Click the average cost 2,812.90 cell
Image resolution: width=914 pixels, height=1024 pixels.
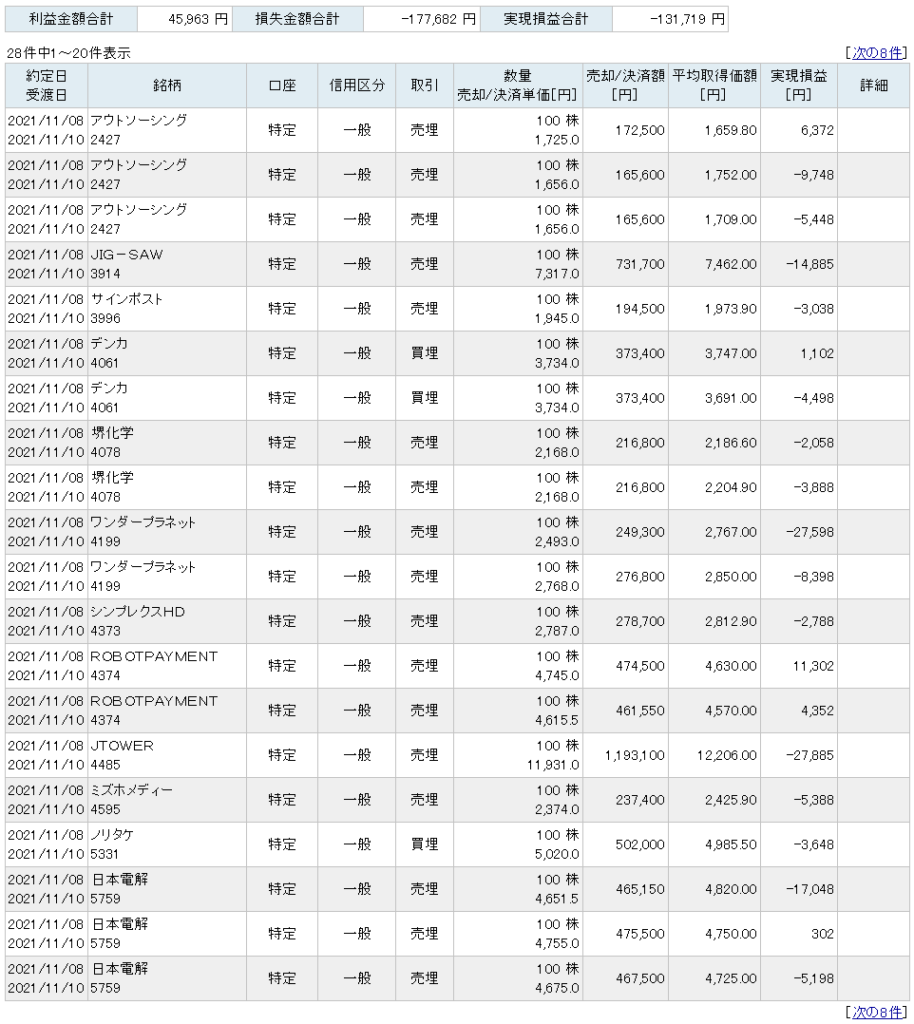point(714,621)
